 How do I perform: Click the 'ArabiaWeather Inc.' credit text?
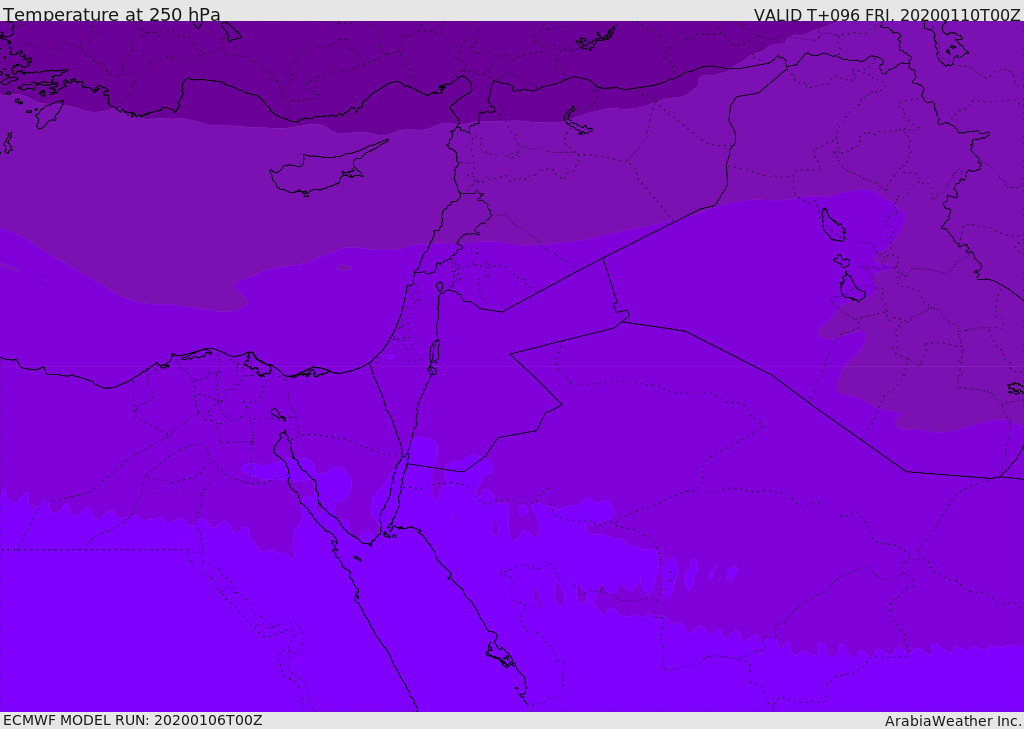click(953, 721)
